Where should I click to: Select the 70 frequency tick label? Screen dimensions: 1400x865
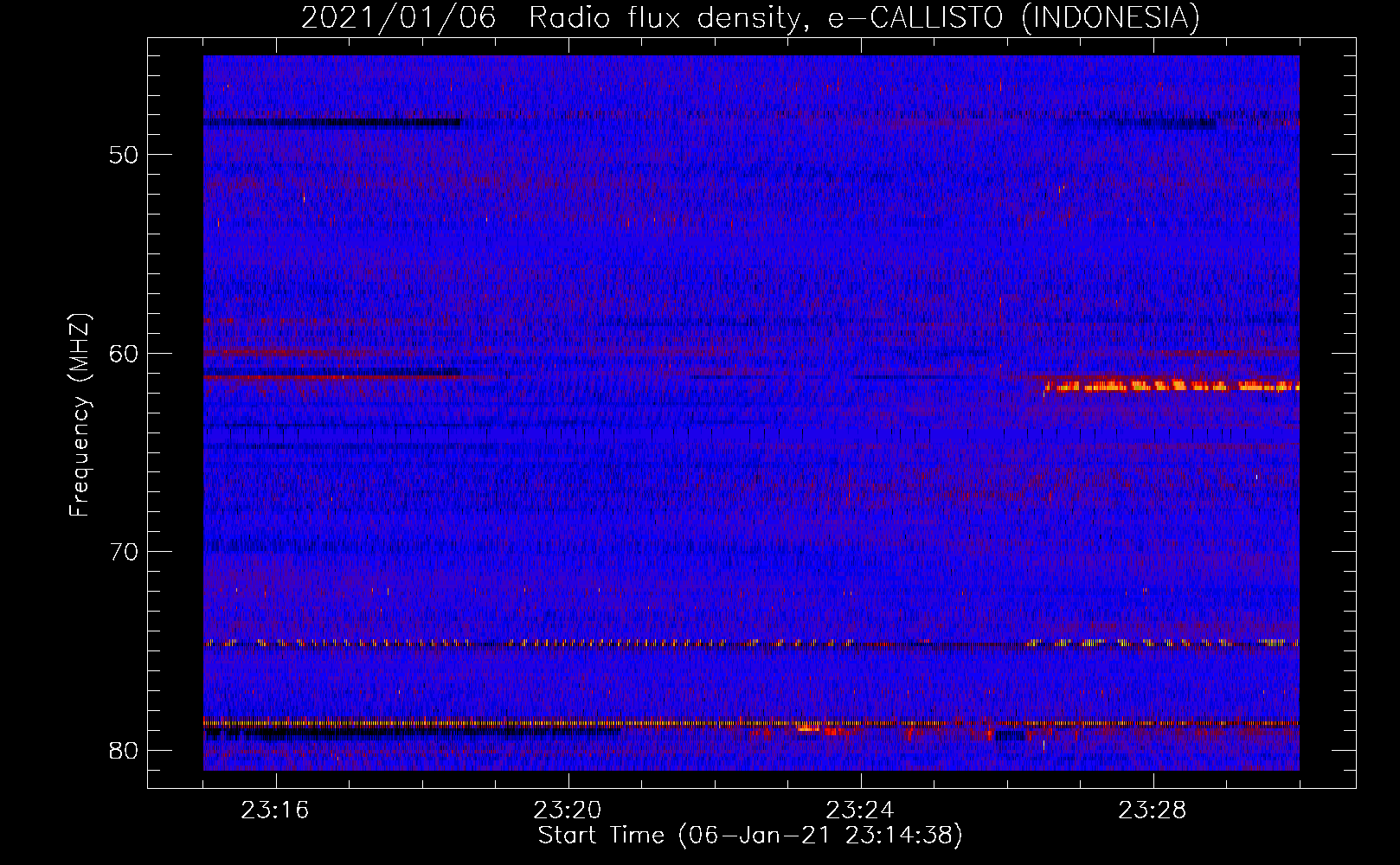pyautogui.click(x=124, y=552)
